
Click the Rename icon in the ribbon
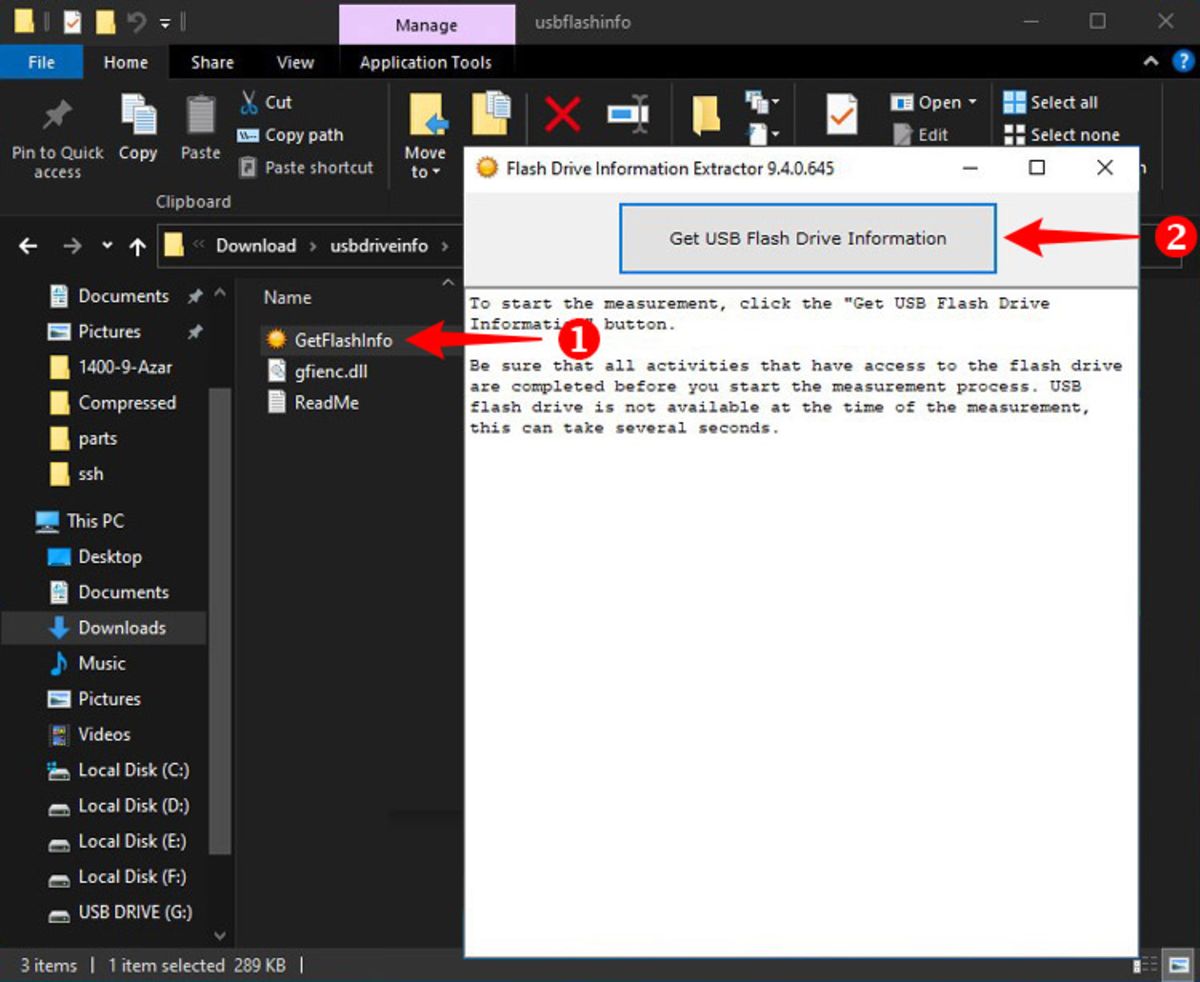tap(629, 114)
